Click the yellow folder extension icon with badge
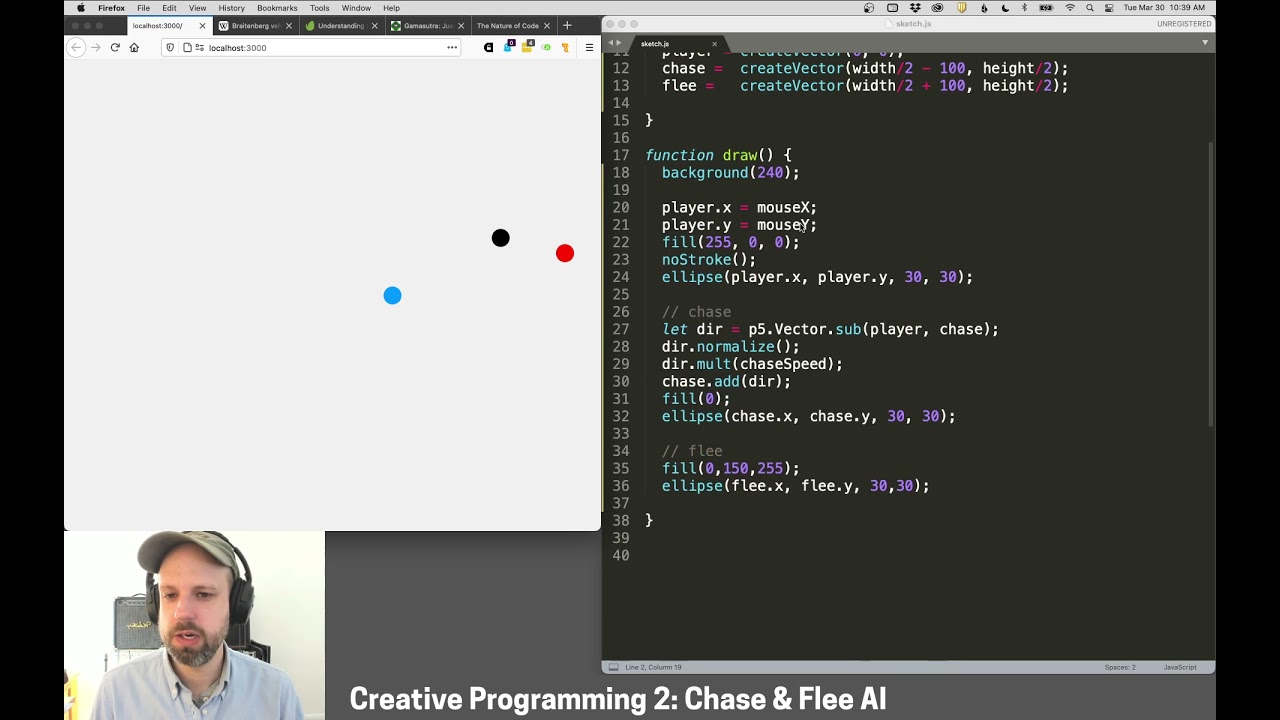 click(527, 46)
